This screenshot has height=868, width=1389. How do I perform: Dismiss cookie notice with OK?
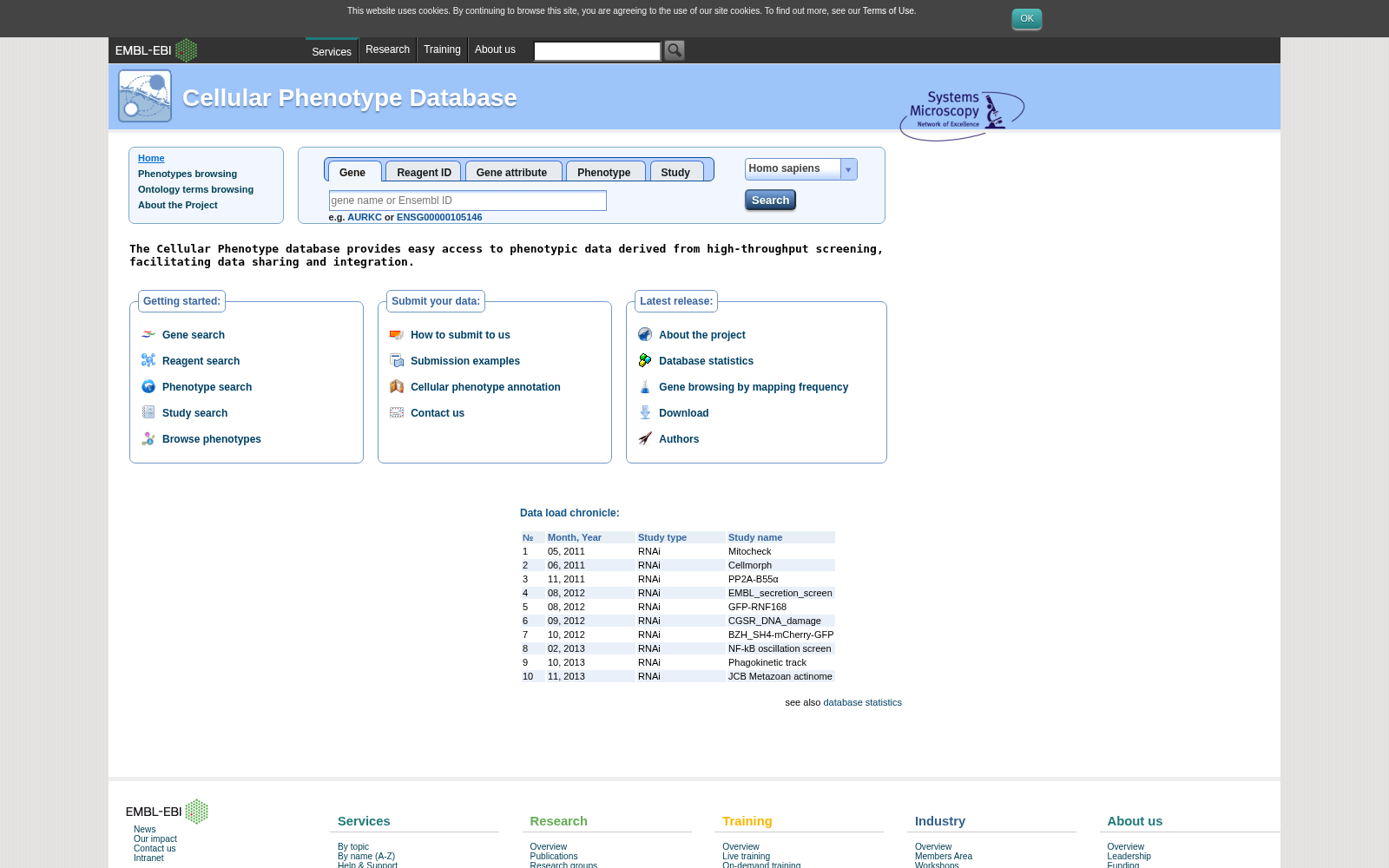pyautogui.click(x=1027, y=18)
